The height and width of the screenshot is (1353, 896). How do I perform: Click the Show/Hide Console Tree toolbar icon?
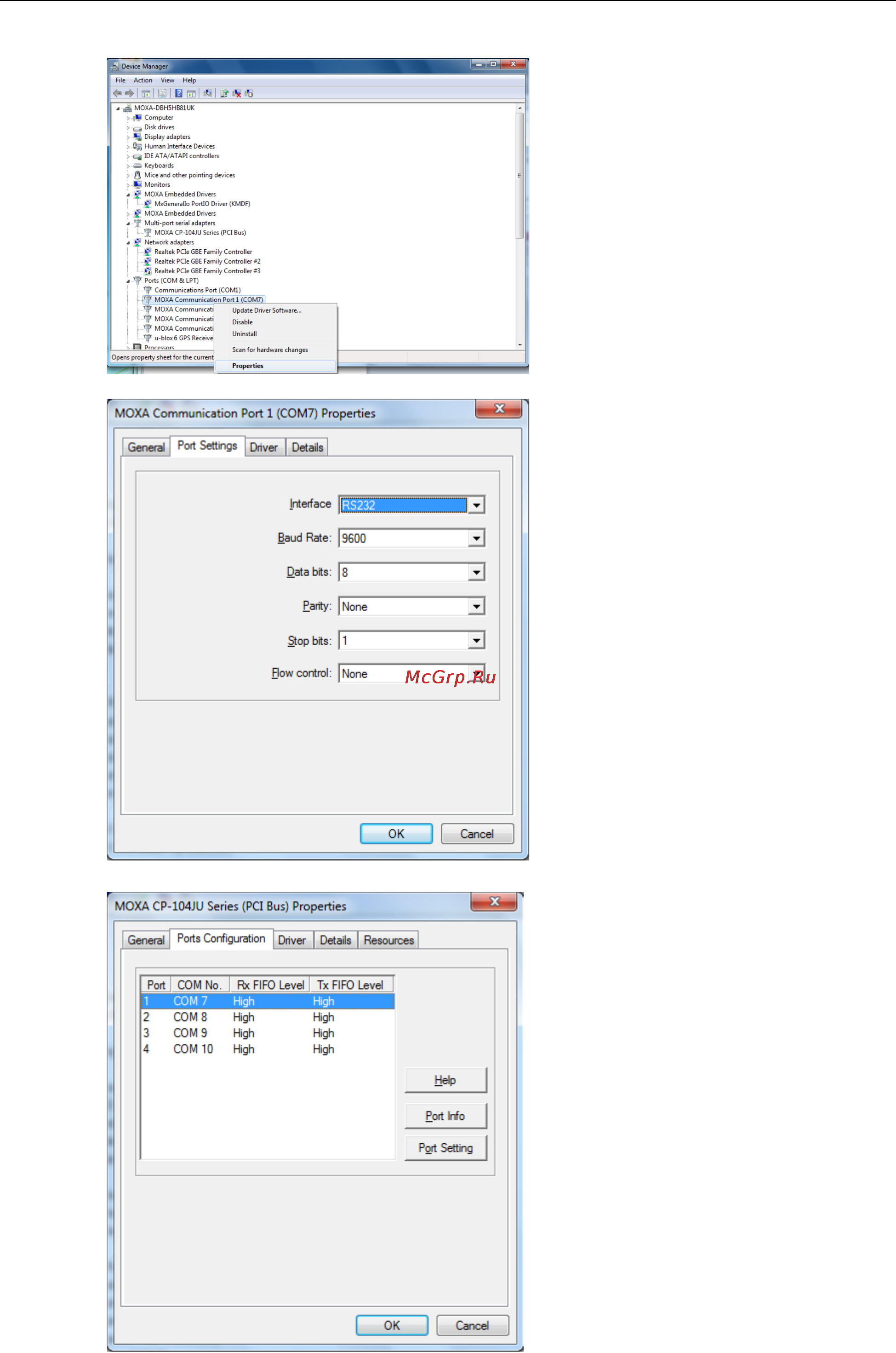146,93
